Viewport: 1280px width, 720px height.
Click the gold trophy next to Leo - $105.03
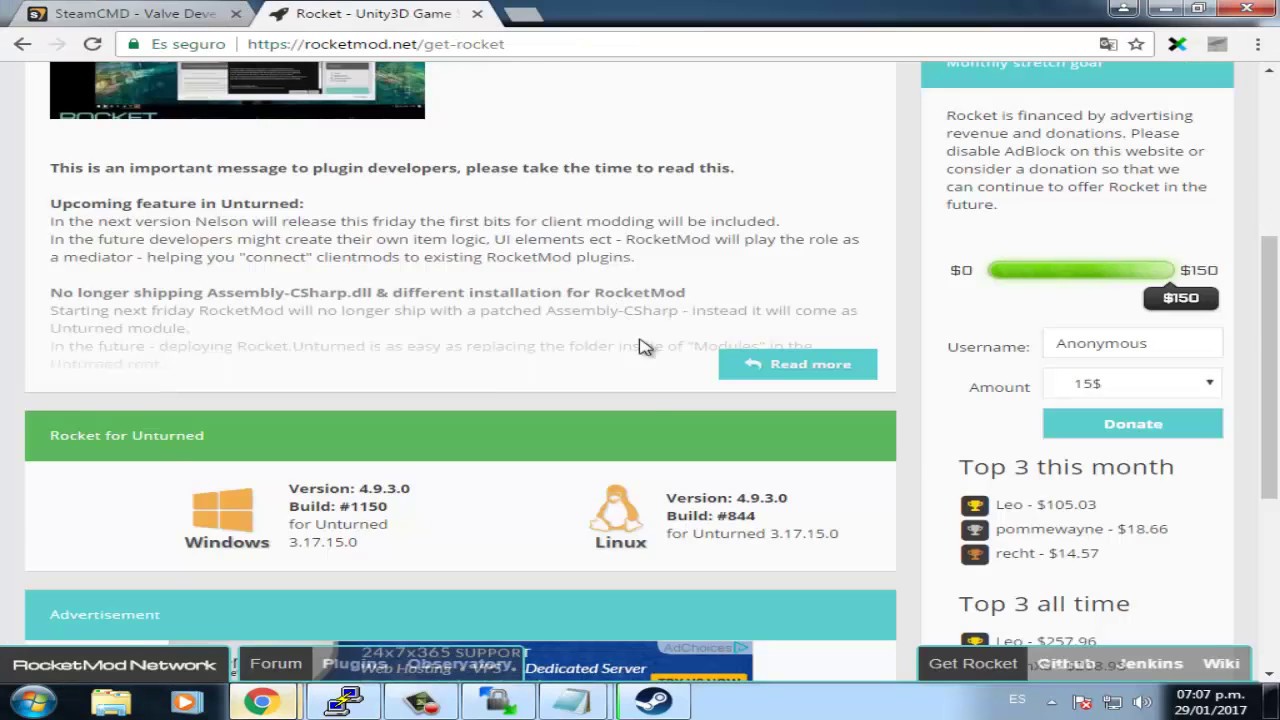coord(974,506)
